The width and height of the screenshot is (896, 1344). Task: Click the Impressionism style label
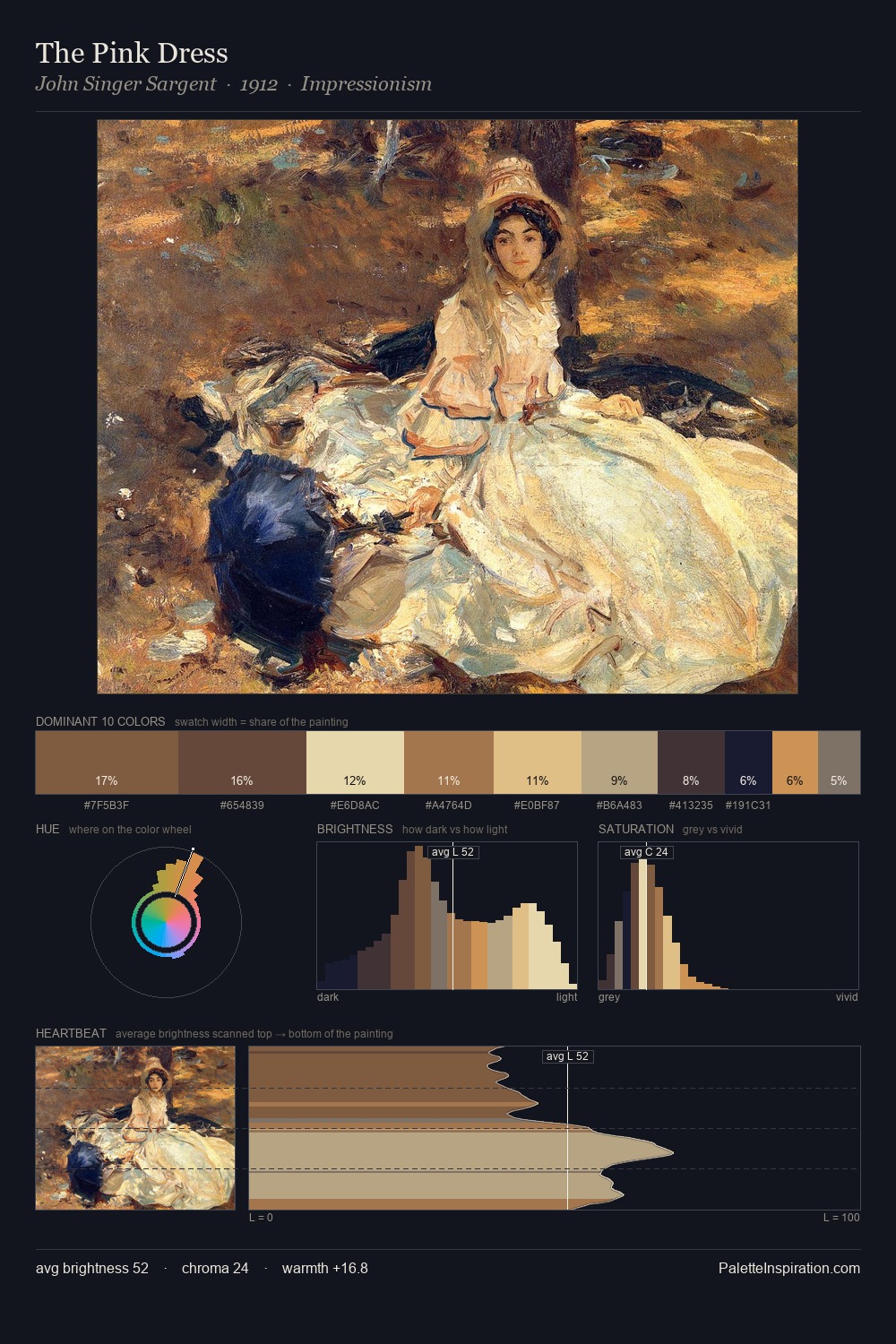coord(366,84)
